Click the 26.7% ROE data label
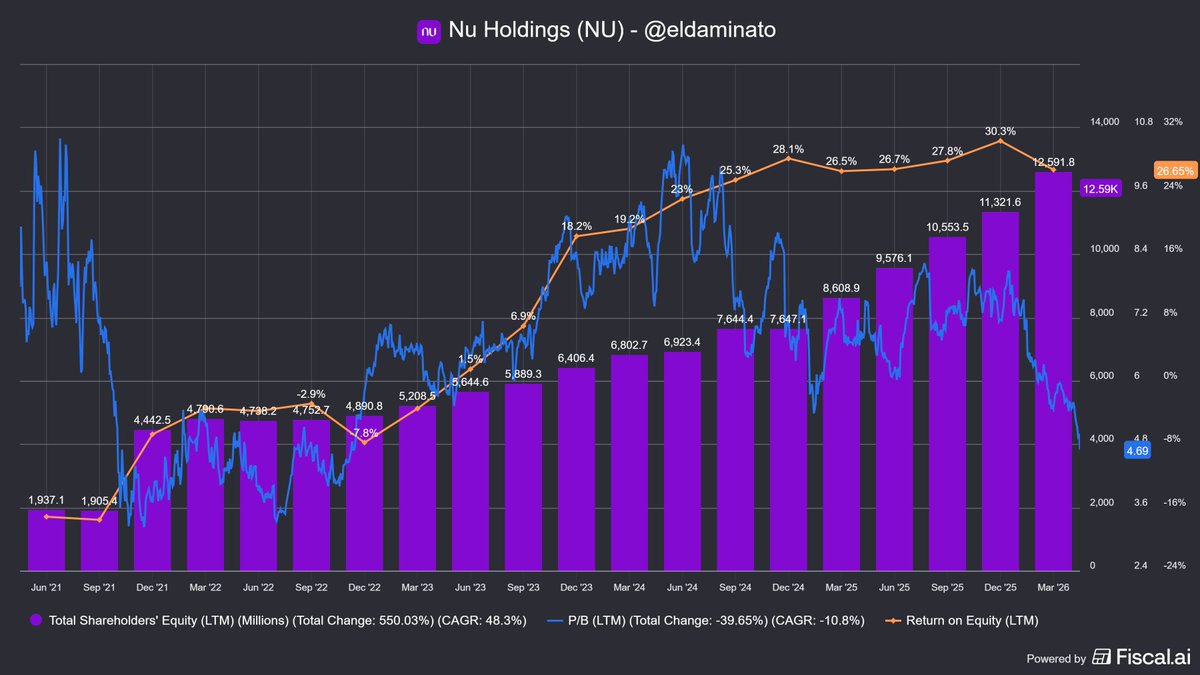The width and height of the screenshot is (1200, 675). pyautogui.click(x=894, y=159)
